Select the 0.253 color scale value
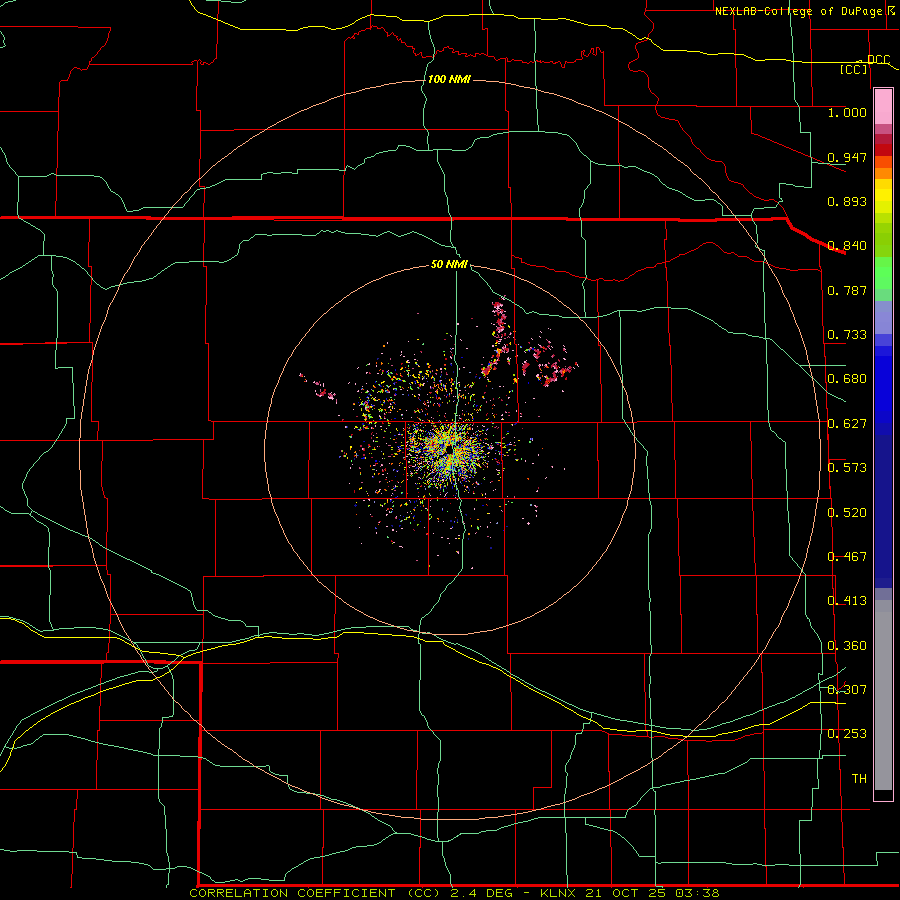900x900 pixels. point(847,734)
